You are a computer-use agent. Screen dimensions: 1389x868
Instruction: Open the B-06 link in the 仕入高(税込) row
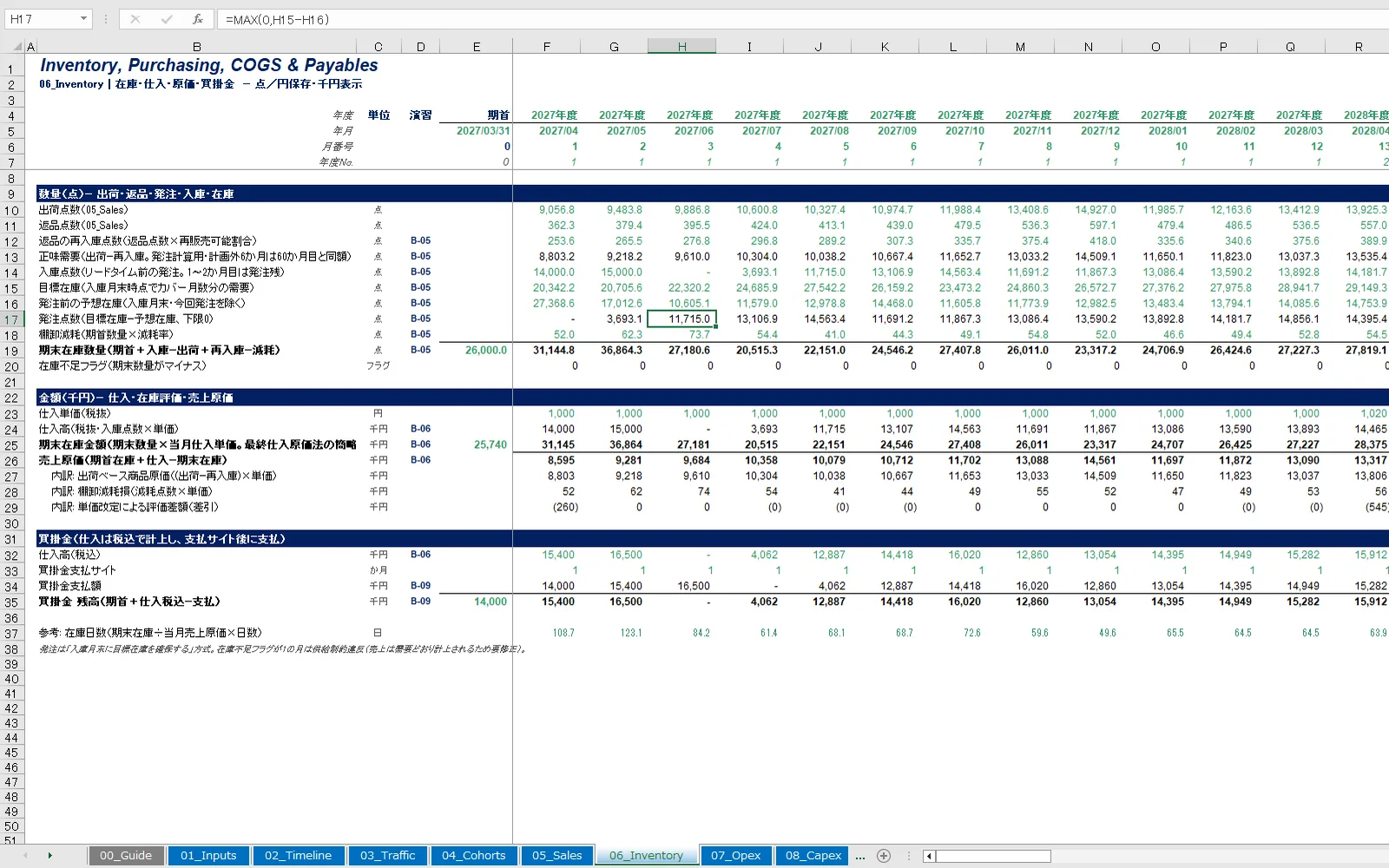pos(420,555)
